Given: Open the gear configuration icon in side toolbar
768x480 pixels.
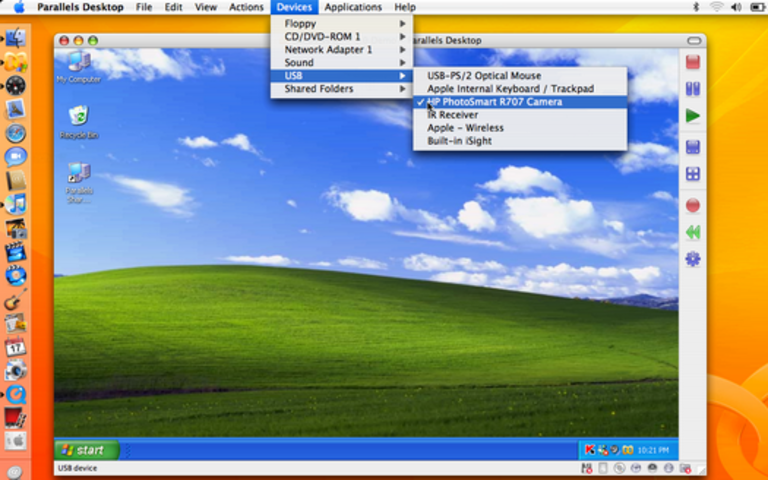Looking at the screenshot, I should click(x=693, y=259).
